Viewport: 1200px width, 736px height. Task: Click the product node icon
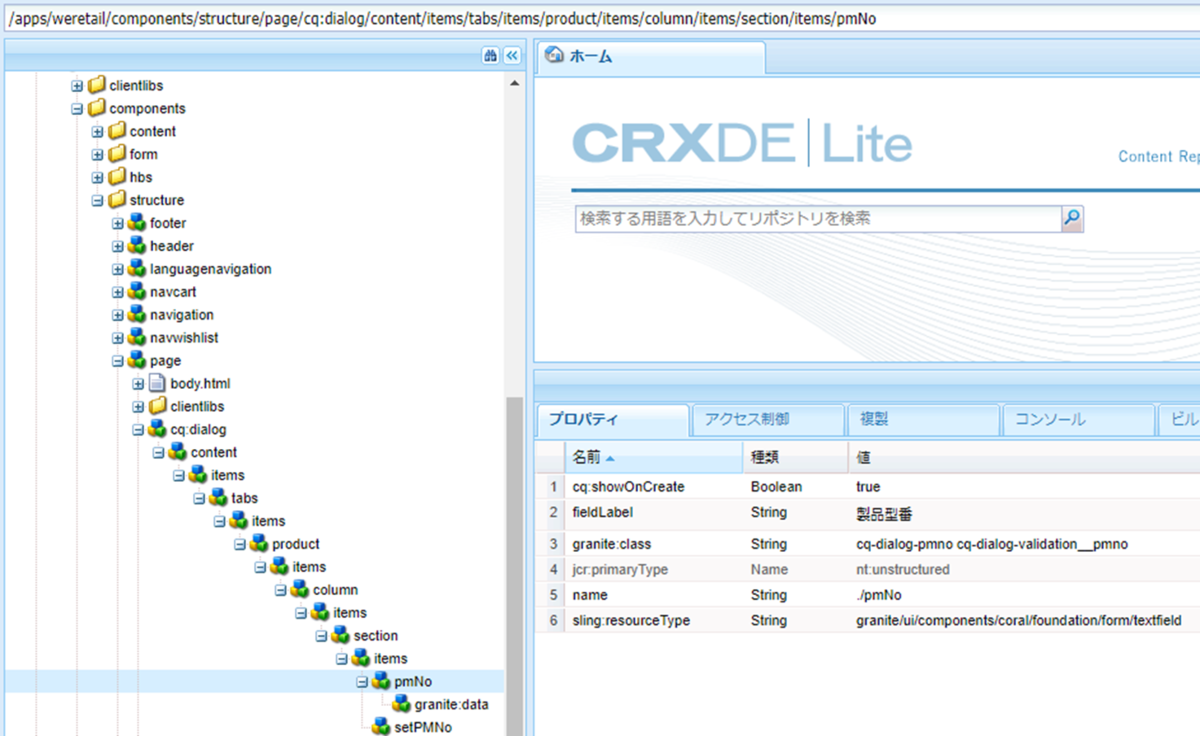[259, 544]
